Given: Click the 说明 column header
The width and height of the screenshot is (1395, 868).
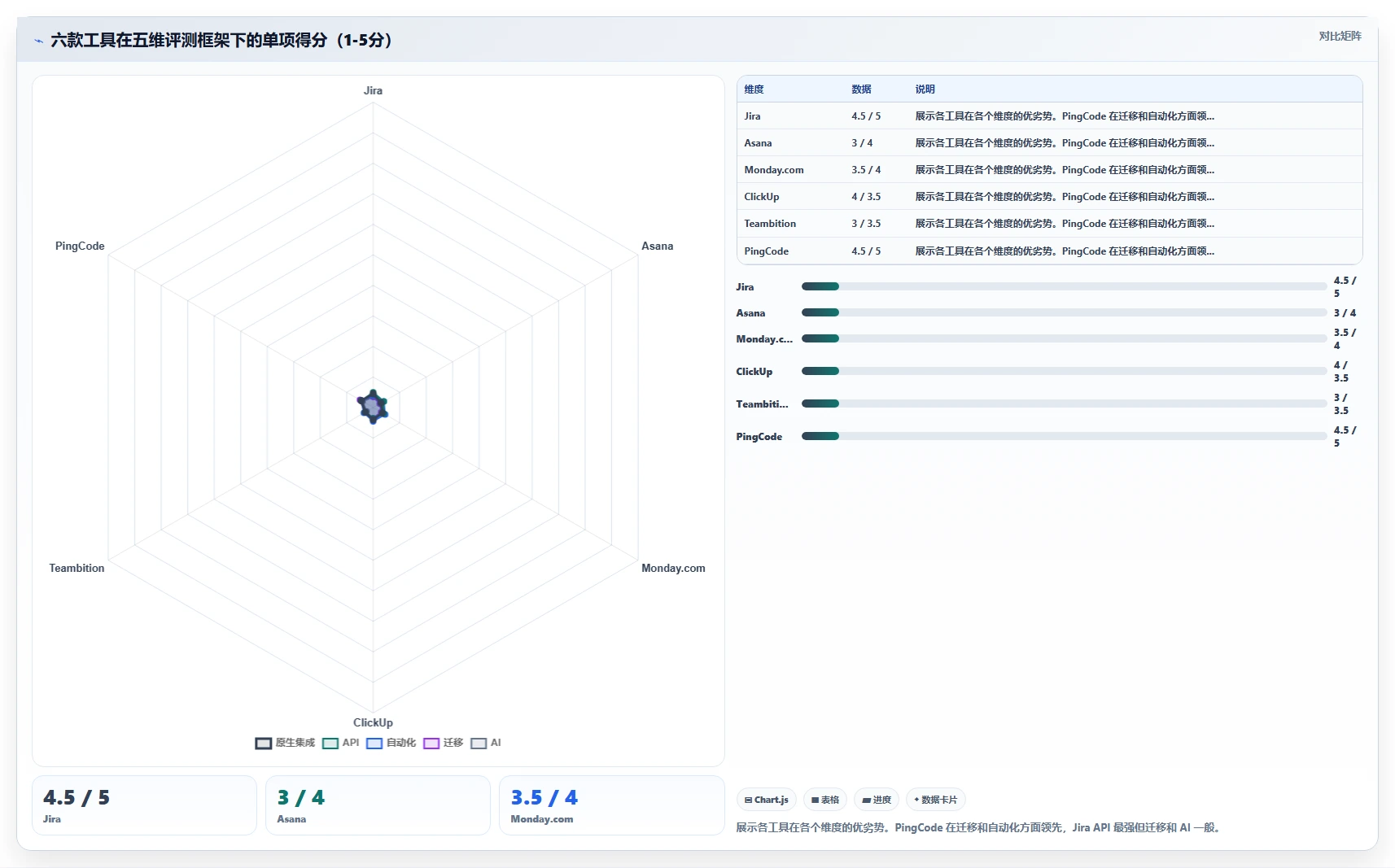Looking at the screenshot, I should click(925, 89).
